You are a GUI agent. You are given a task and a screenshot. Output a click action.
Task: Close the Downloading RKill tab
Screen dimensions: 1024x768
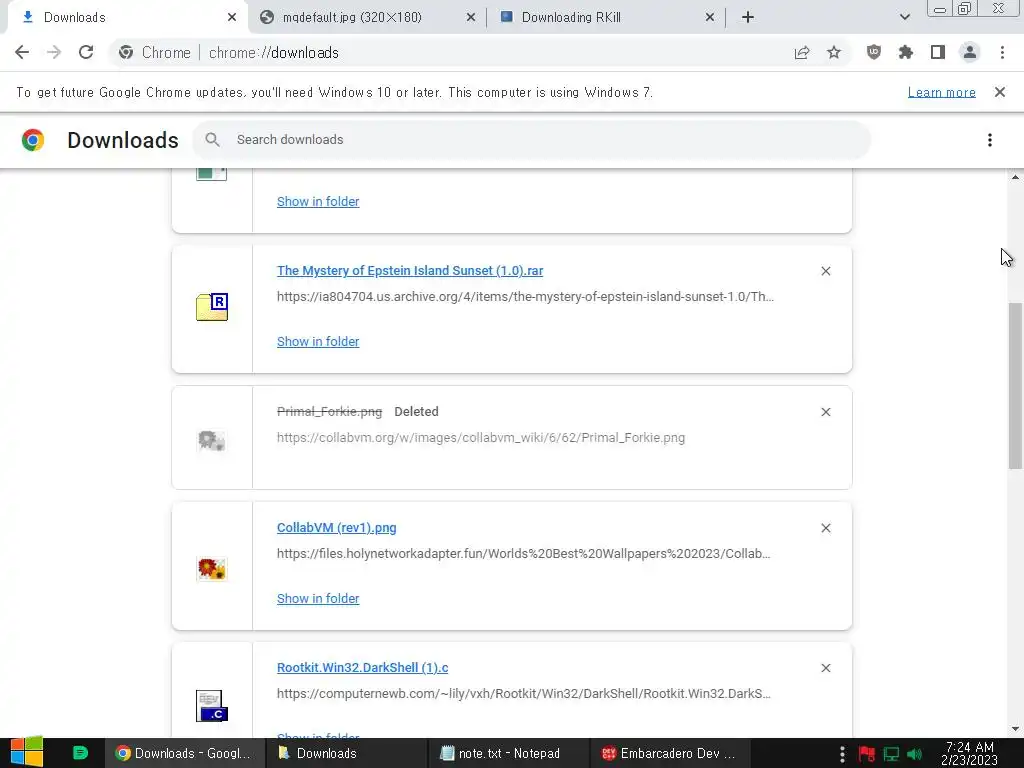(710, 18)
